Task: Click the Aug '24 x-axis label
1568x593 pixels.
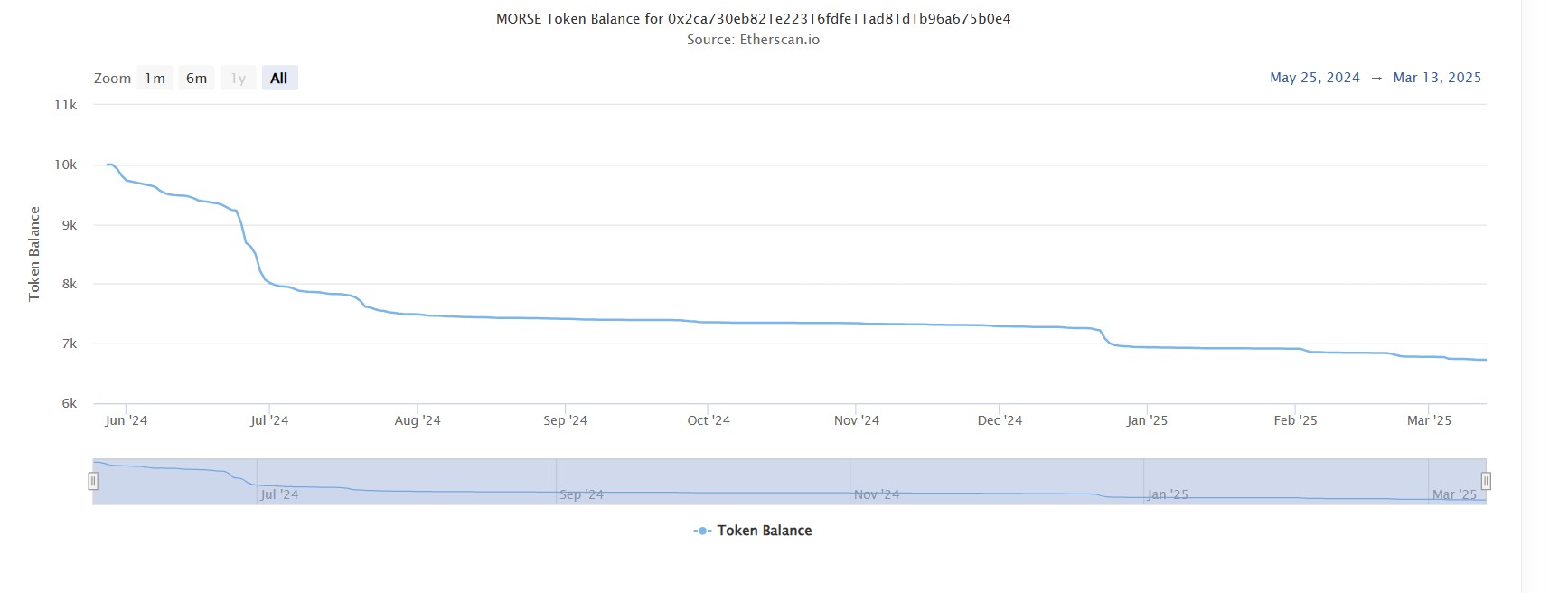Action: coord(418,420)
